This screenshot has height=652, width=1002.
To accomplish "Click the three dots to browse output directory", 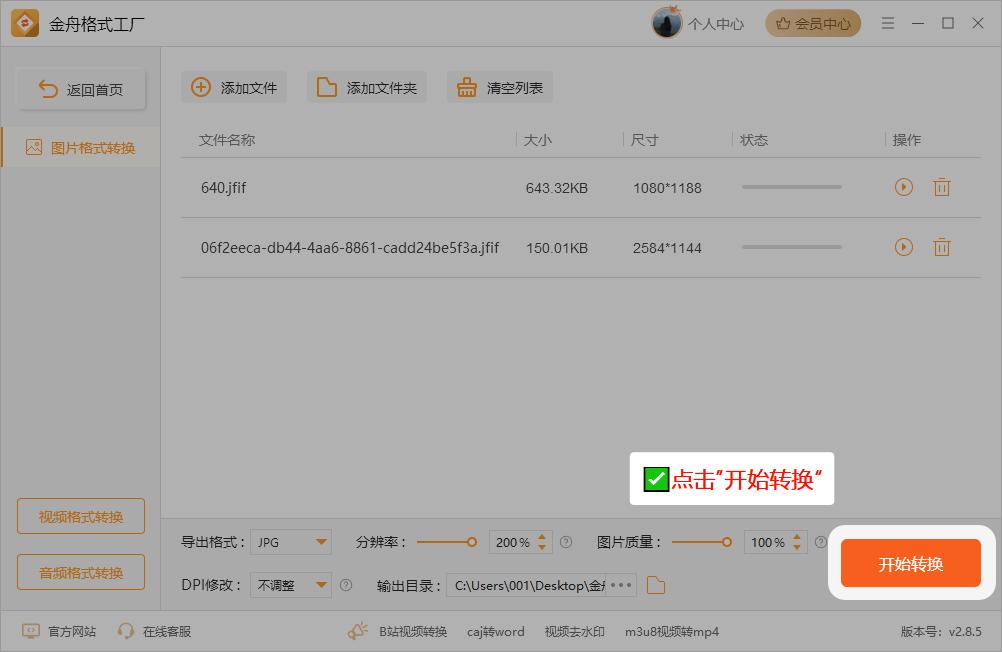I will point(621,585).
